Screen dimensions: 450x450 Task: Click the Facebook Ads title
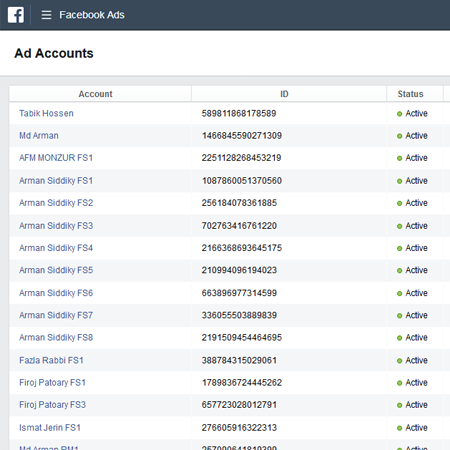point(92,15)
